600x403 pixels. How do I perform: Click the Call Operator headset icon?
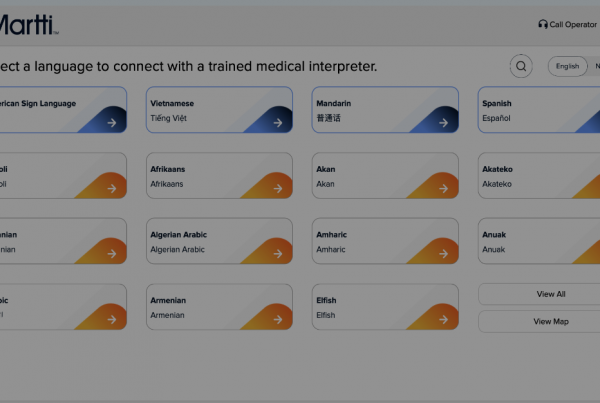point(543,24)
